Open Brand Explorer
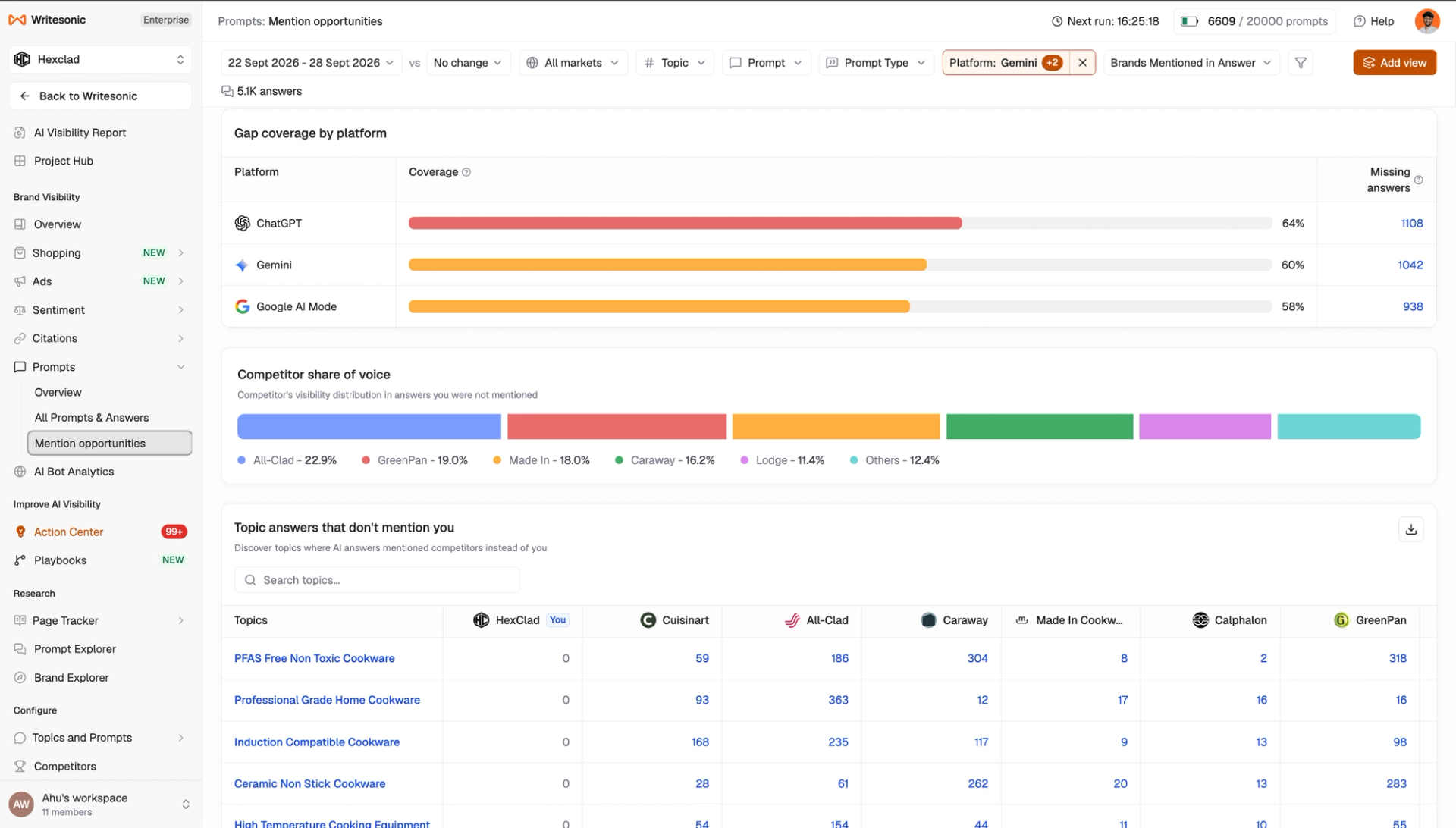 click(71, 678)
